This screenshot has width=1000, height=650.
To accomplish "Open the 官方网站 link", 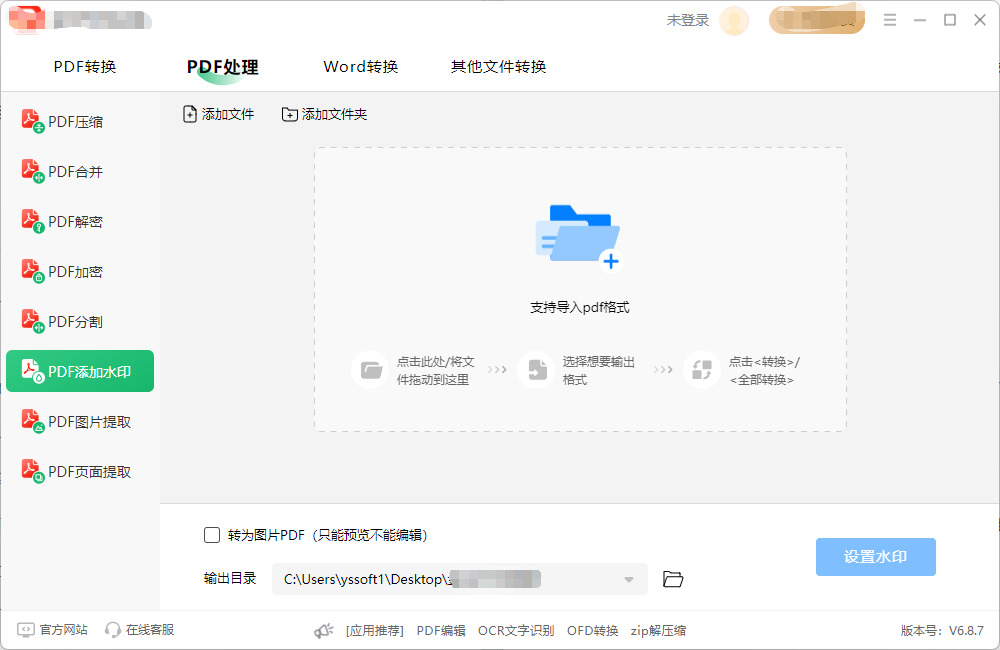I will (64, 630).
